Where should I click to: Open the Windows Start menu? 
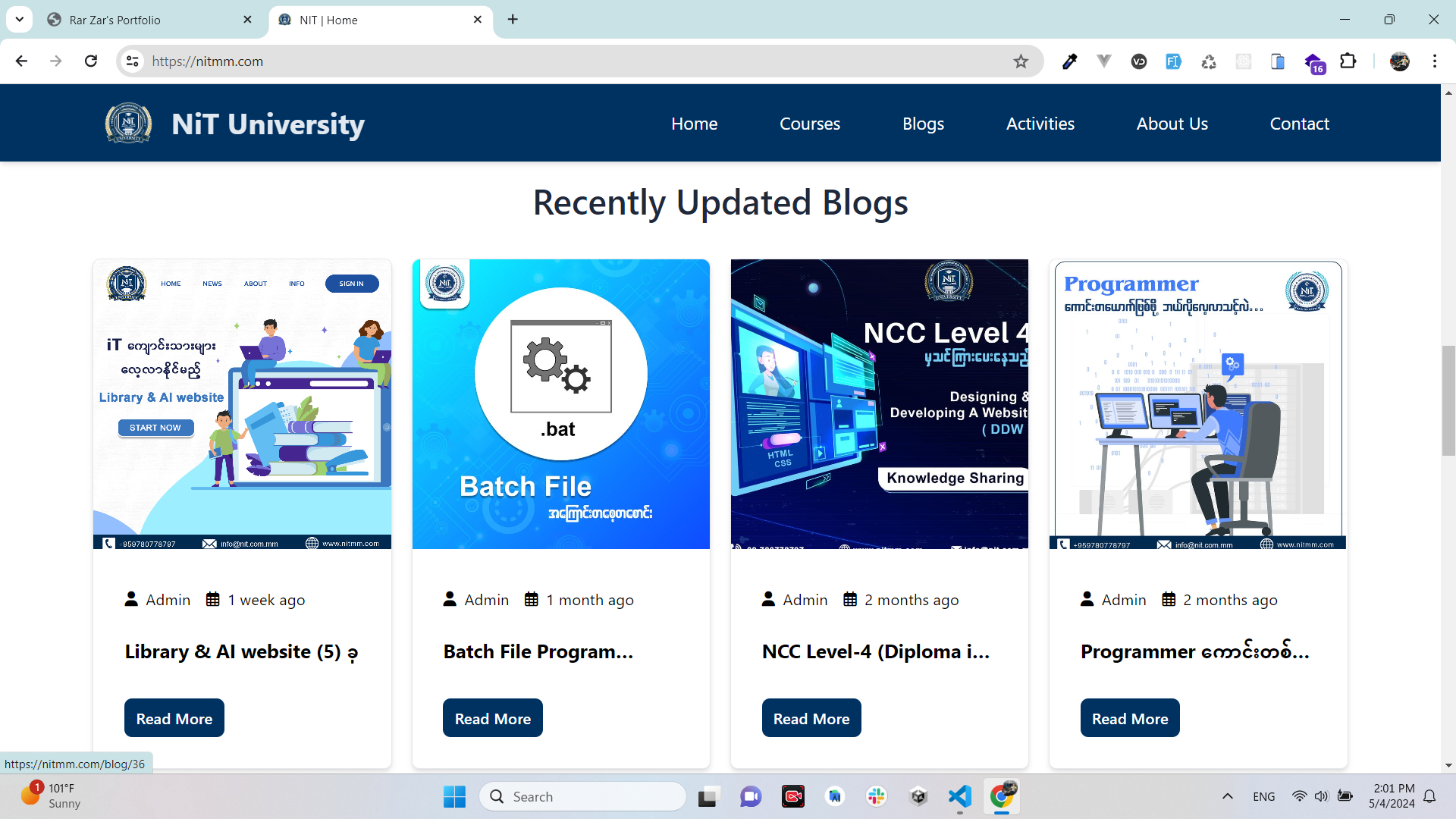click(x=454, y=796)
